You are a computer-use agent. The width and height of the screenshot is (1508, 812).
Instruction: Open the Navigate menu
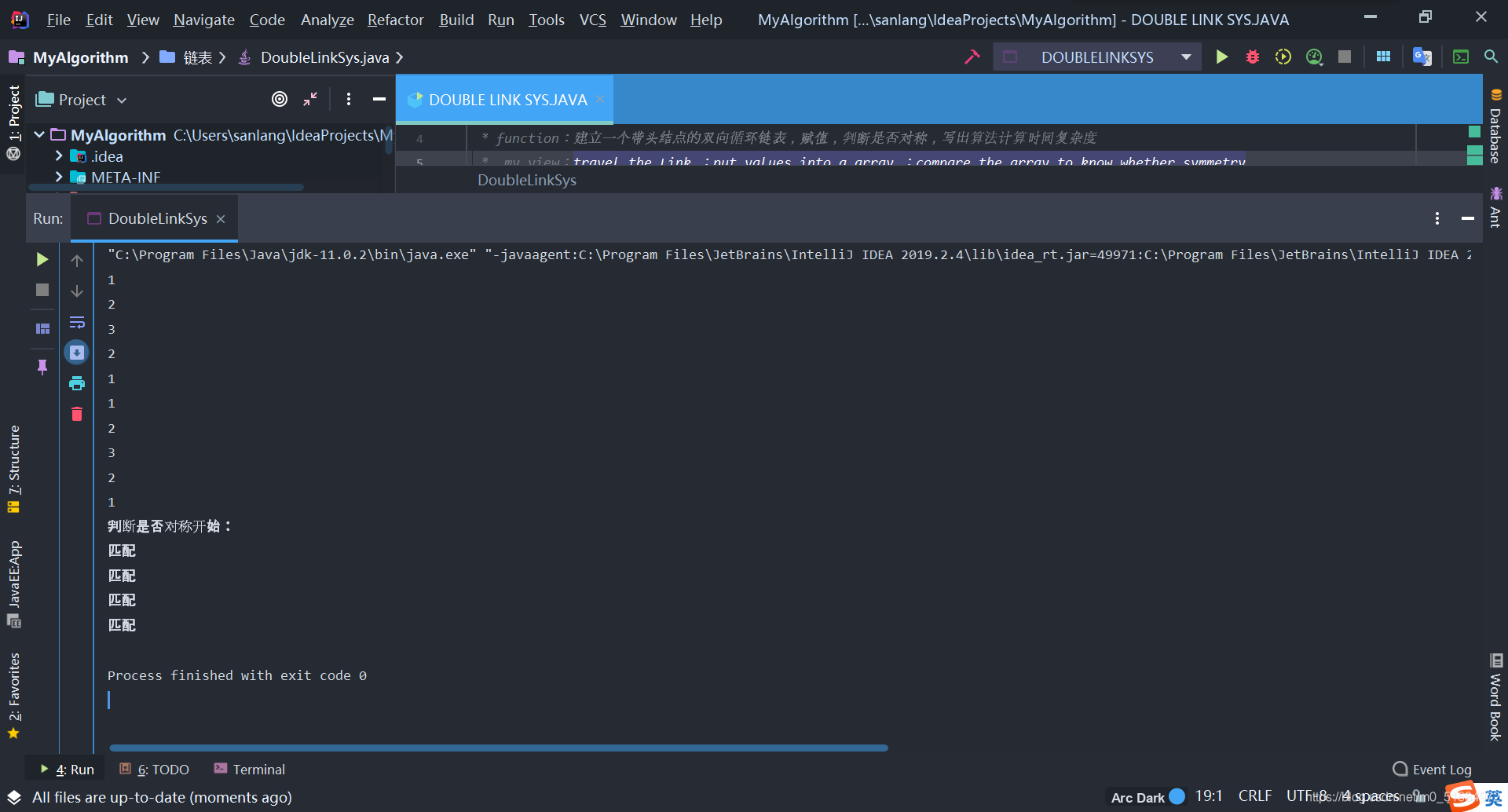[x=204, y=20]
